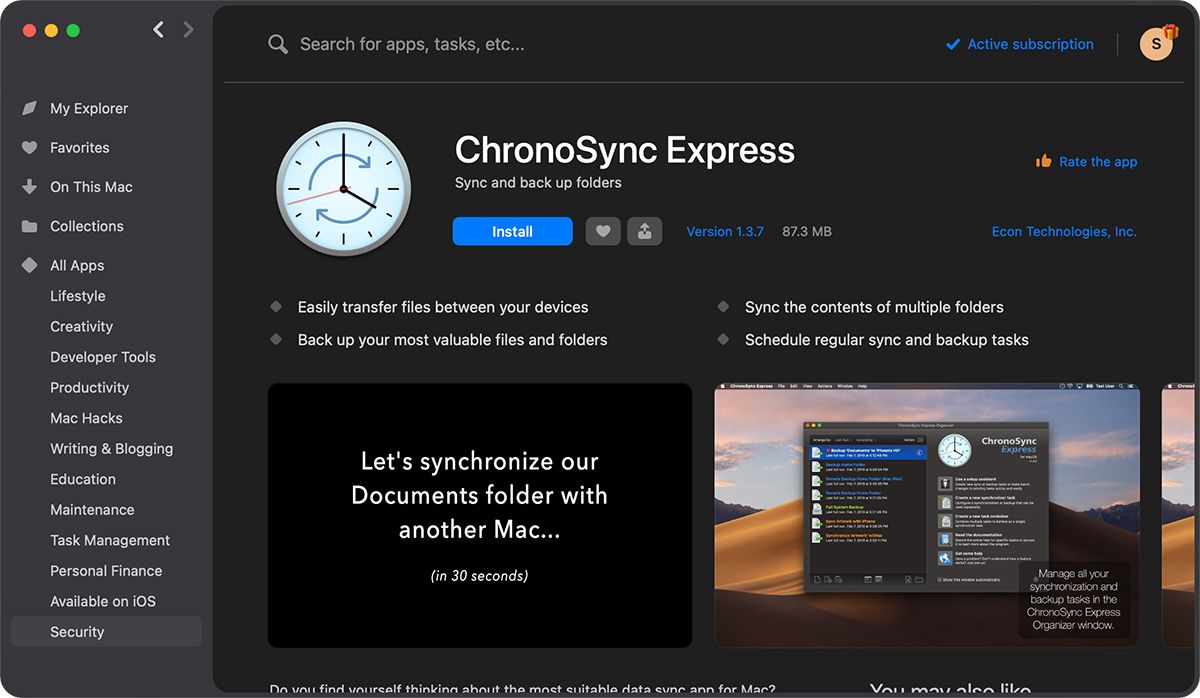Open Econ Technologies, Inc. developer link

(1064, 231)
